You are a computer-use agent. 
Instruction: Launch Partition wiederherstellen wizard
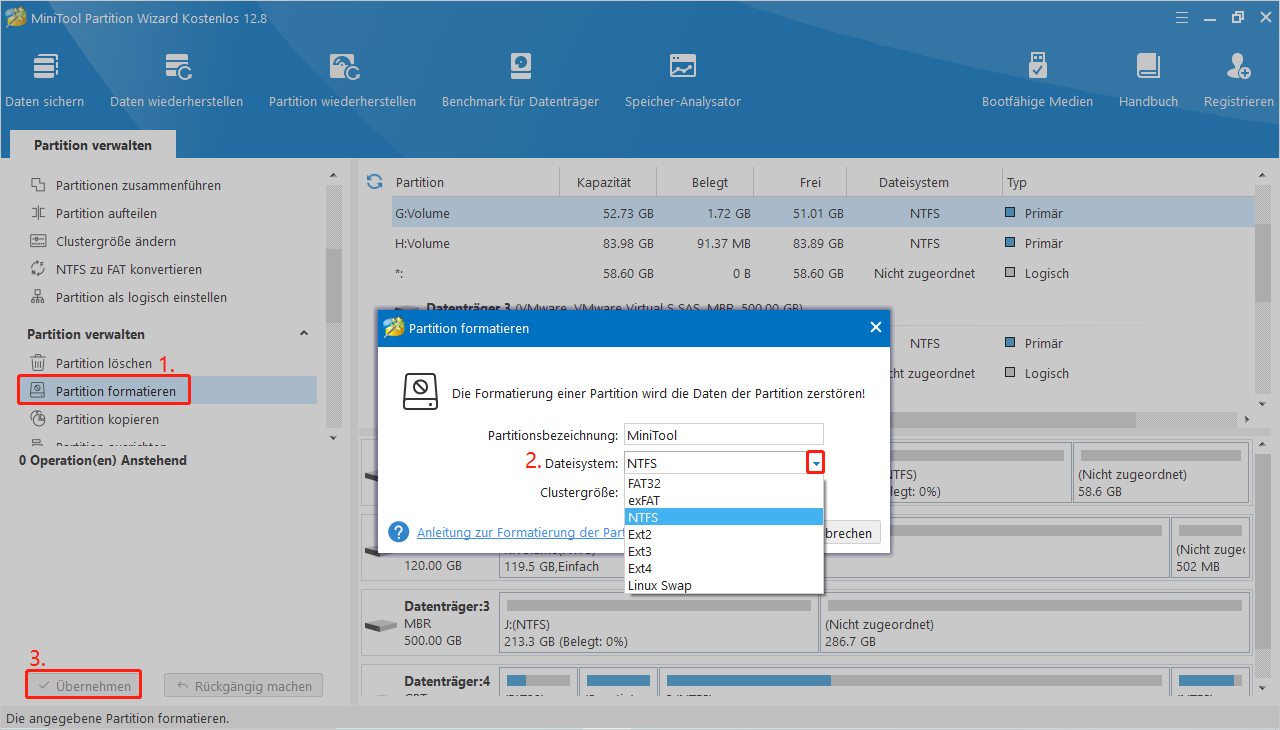(343, 80)
